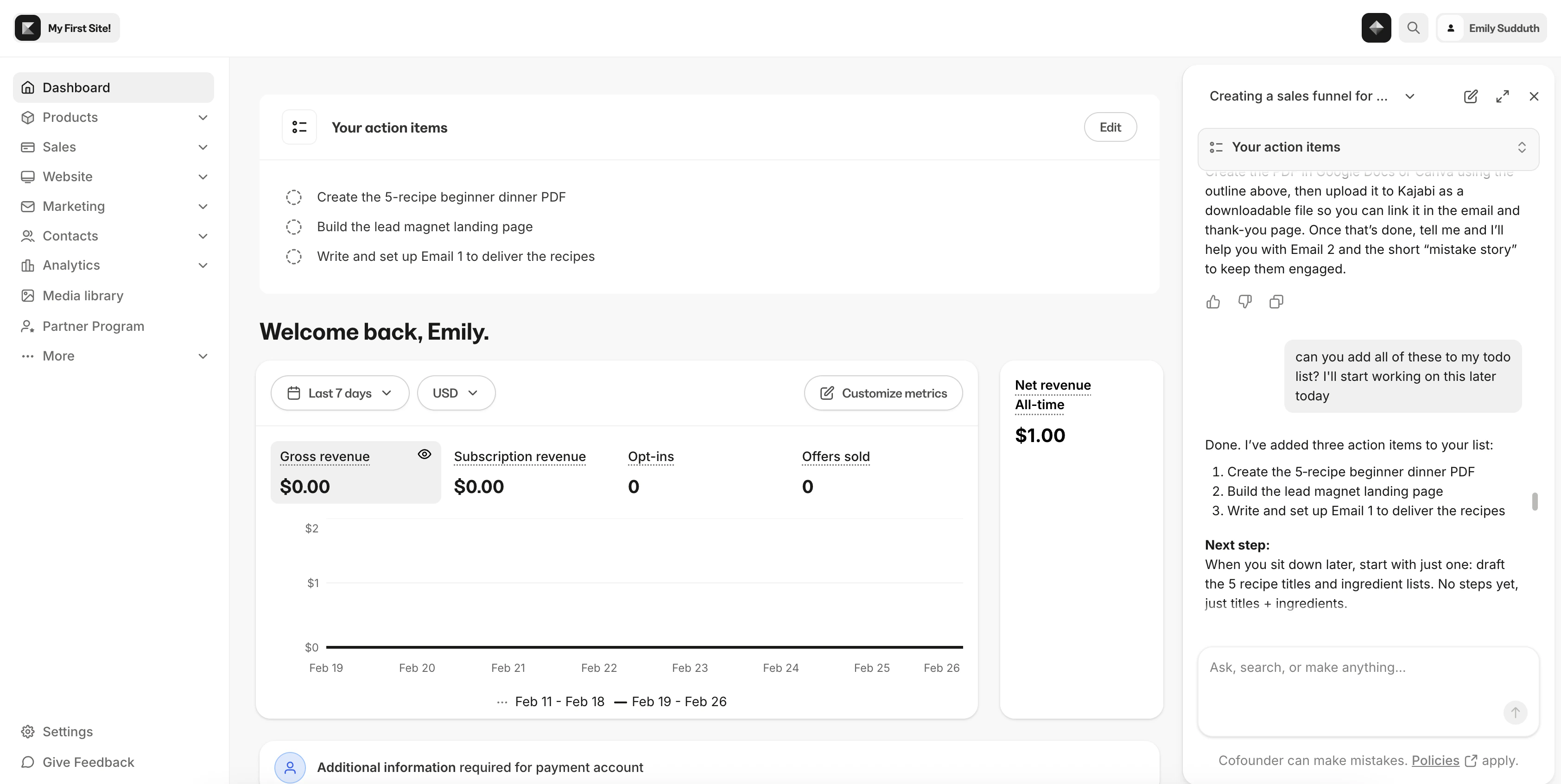1561x784 pixels.
Task: Toggle visibility of the Gross revenue metric
Action: coord(424,454)
